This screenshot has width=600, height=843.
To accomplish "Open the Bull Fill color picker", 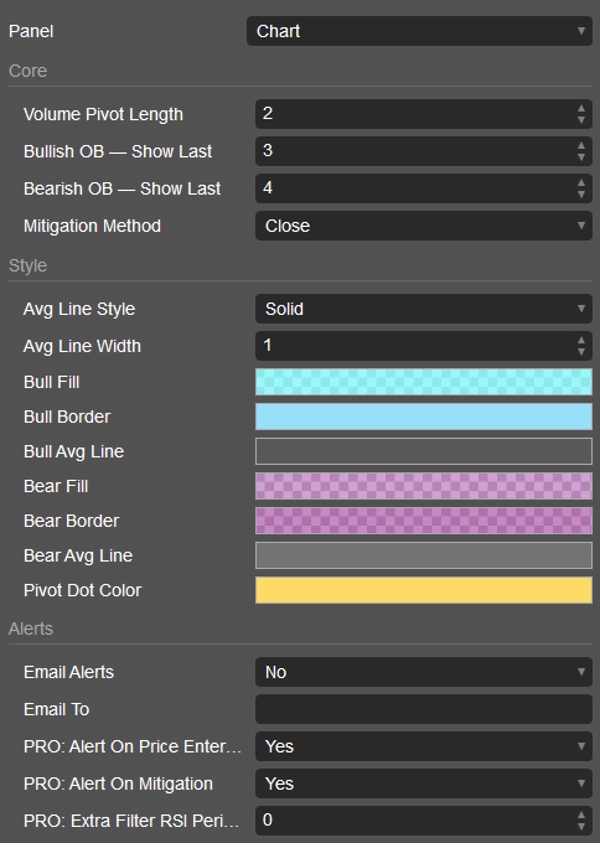I will coord(420,382).
